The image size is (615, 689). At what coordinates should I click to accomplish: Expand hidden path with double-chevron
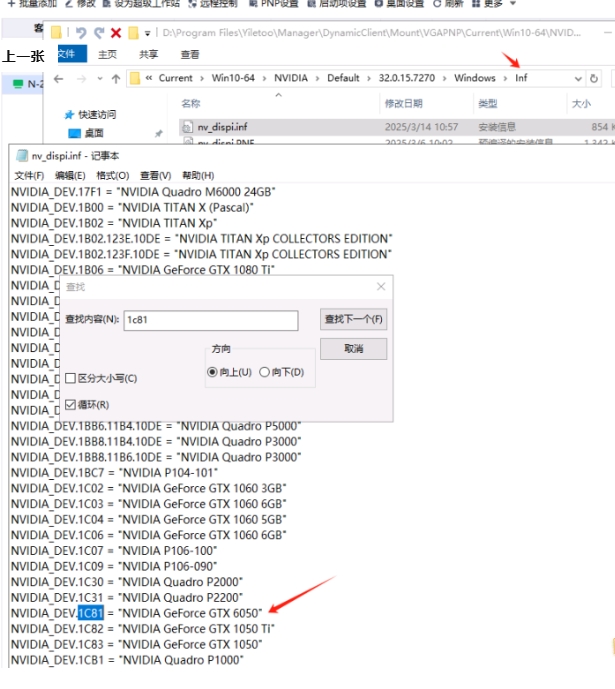(149, 78)
